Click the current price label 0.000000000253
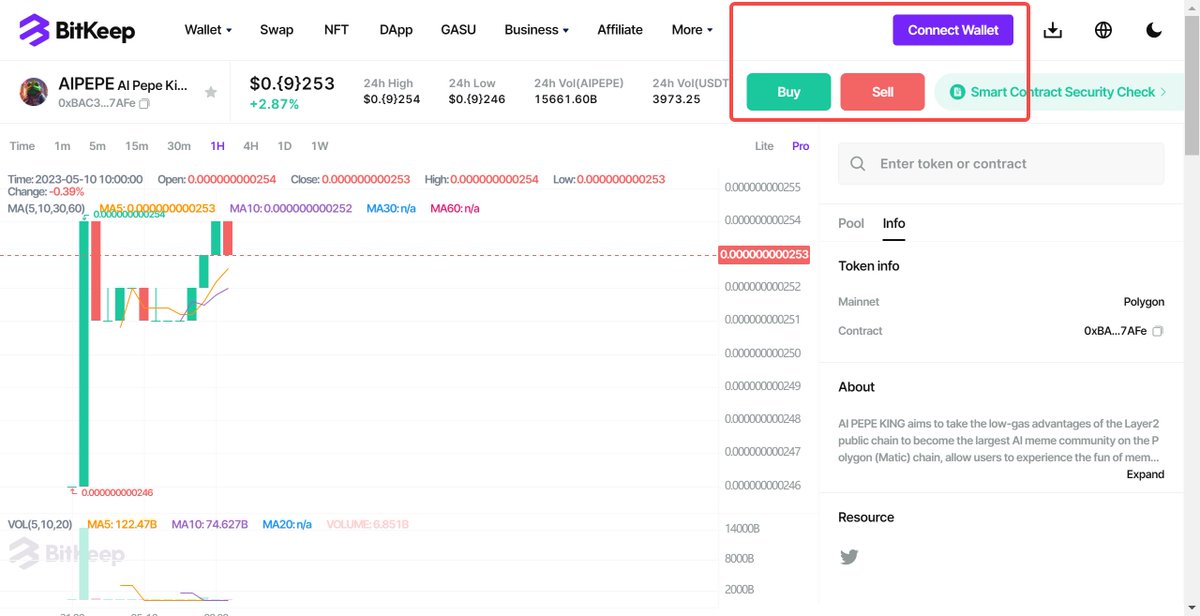 [764, 255]
